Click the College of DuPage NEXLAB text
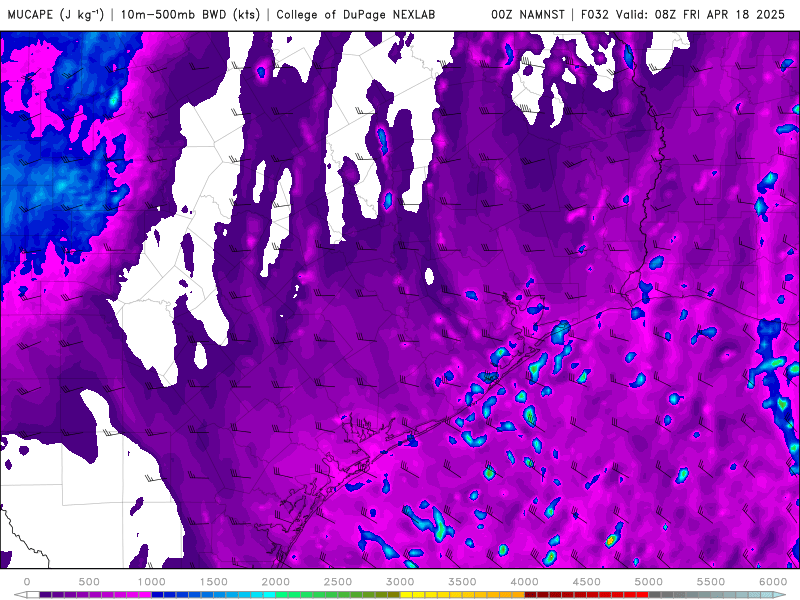This screenshot has width=800, height=600. [x=356, y=15]
